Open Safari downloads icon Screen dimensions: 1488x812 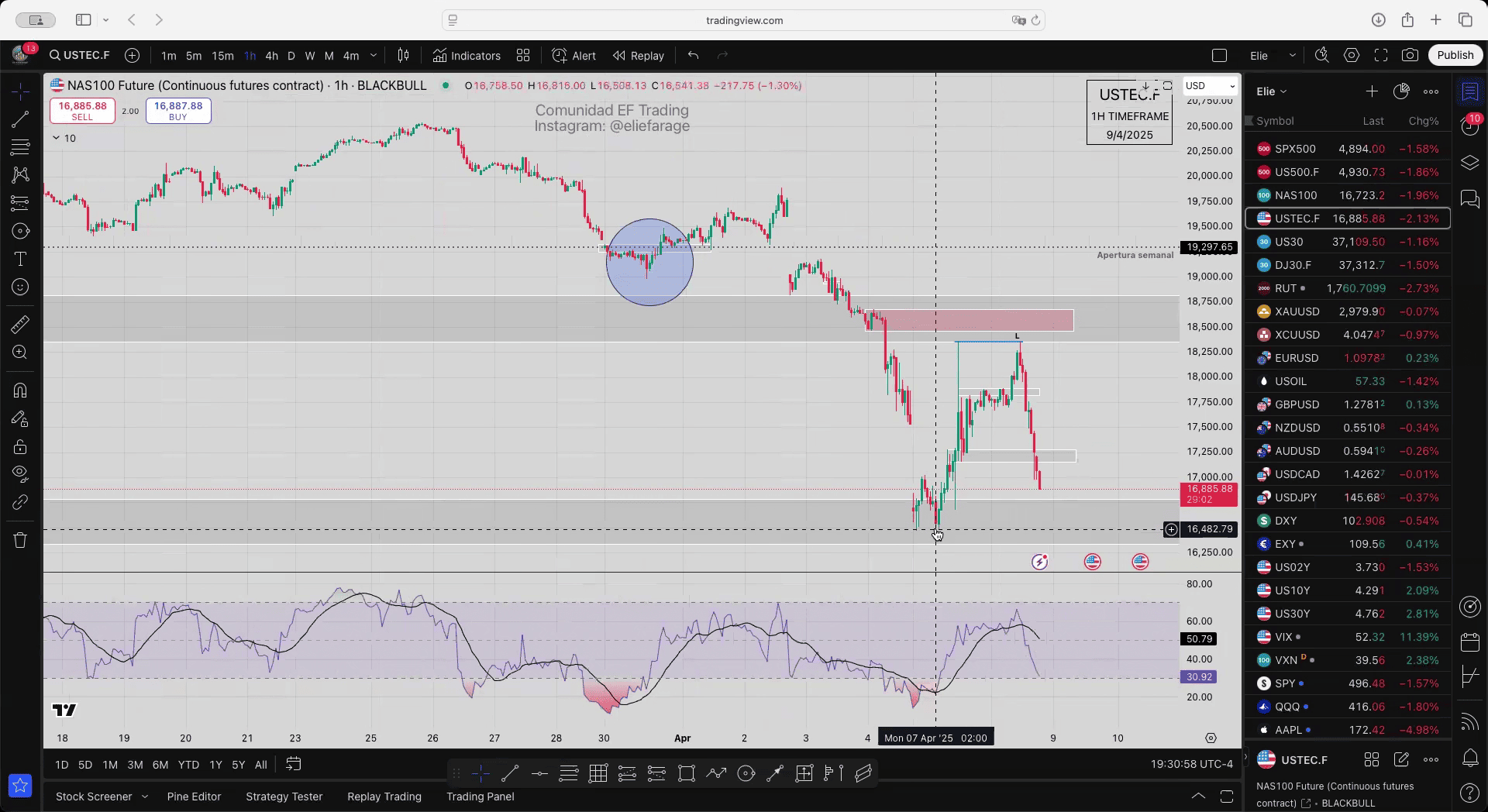[1378, 20]
